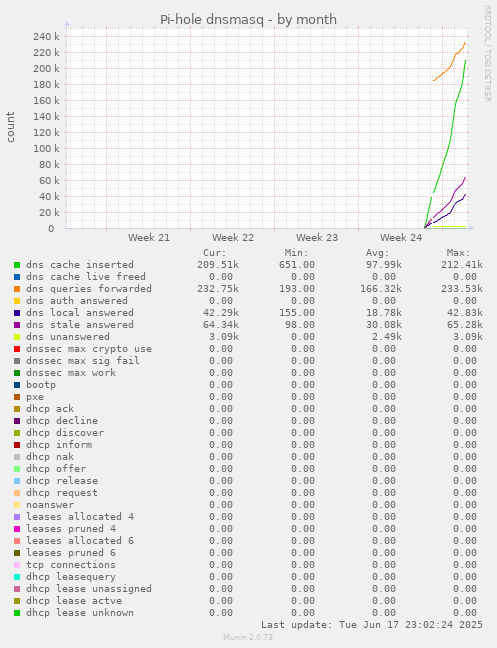Click the dnssec max work label
The height and width of the screenshot is (648, 497).
71,372
